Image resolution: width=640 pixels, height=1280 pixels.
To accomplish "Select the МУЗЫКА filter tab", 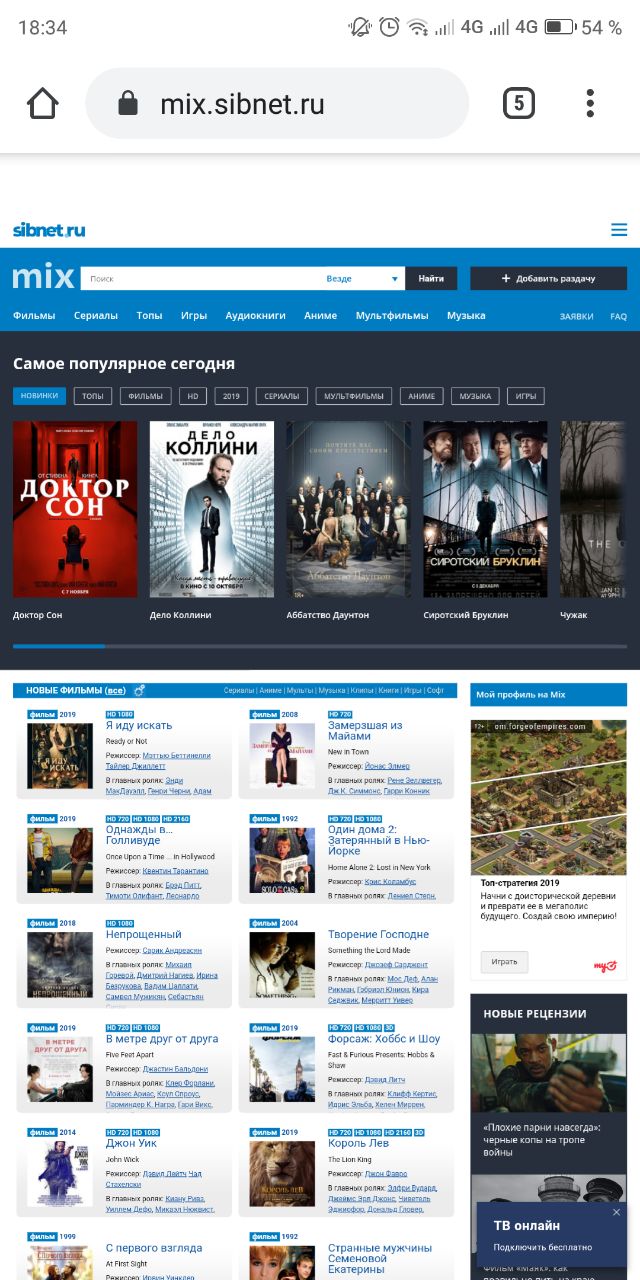I will click(475, 396).
